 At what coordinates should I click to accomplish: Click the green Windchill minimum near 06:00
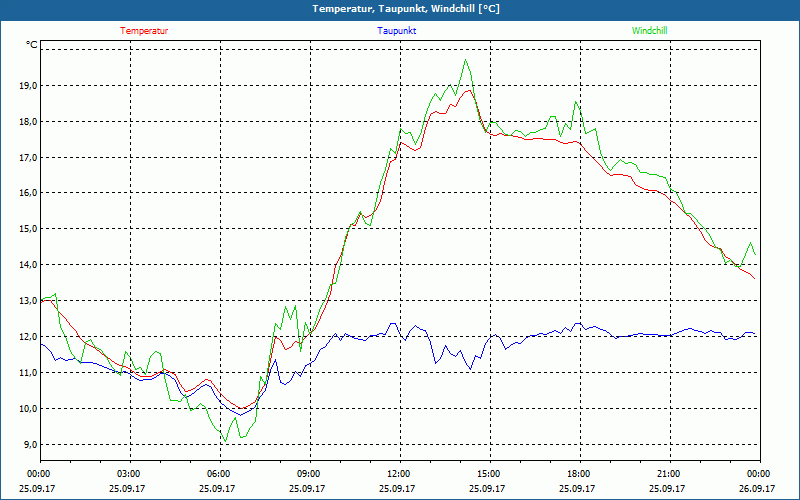tap(226, 441)
